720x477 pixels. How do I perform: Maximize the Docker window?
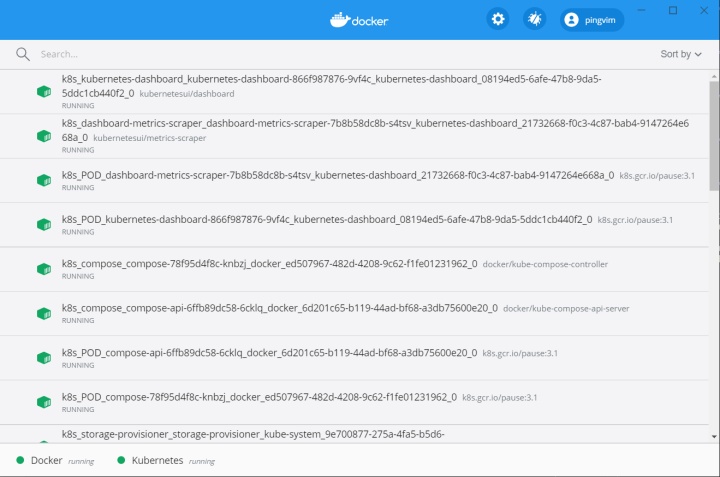[673, 10]
